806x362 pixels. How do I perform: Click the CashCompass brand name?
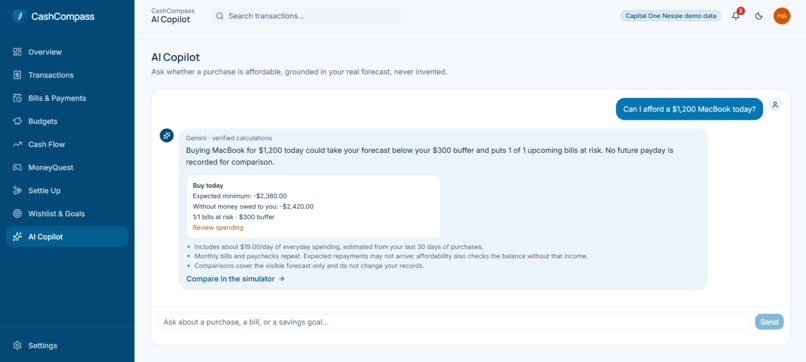(63, 16)
